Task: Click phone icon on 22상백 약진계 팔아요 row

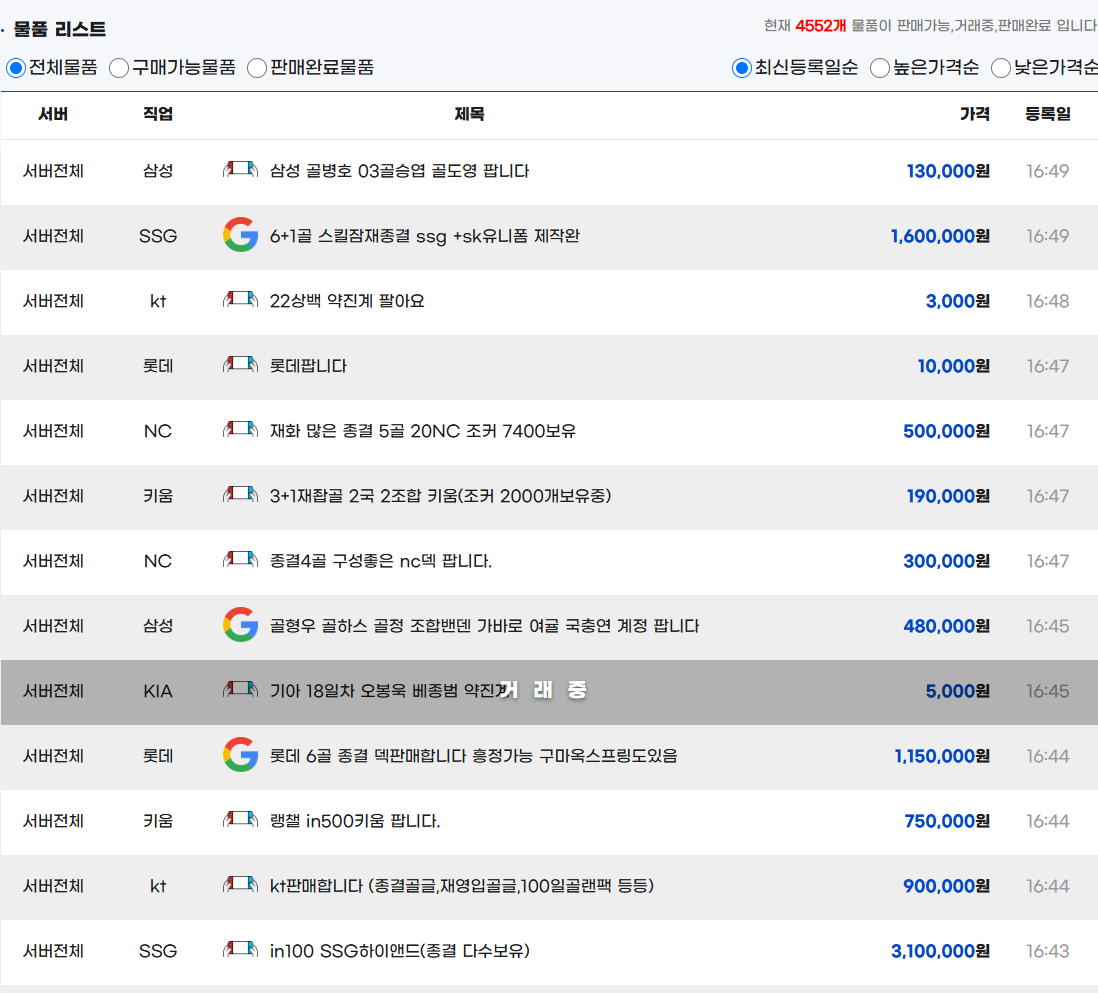Action: (x=240, y=300)
